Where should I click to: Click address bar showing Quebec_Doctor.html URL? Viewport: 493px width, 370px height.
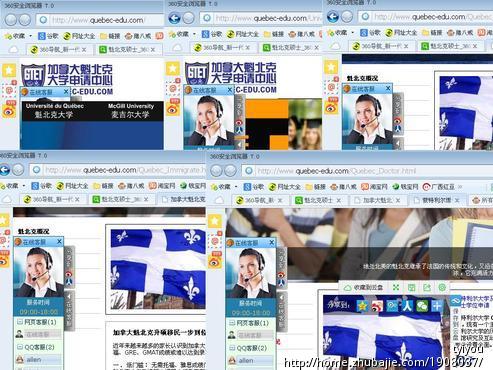click(367, 171)
